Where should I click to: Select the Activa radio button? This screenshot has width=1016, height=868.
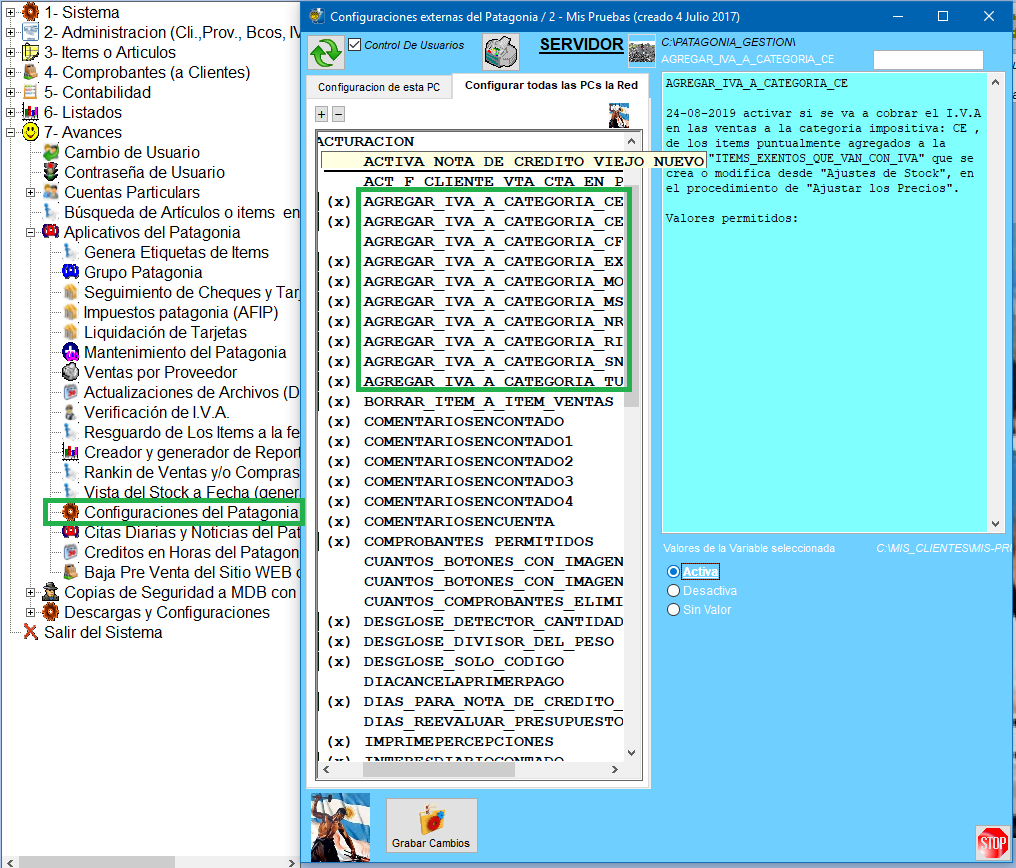[673, 571]
